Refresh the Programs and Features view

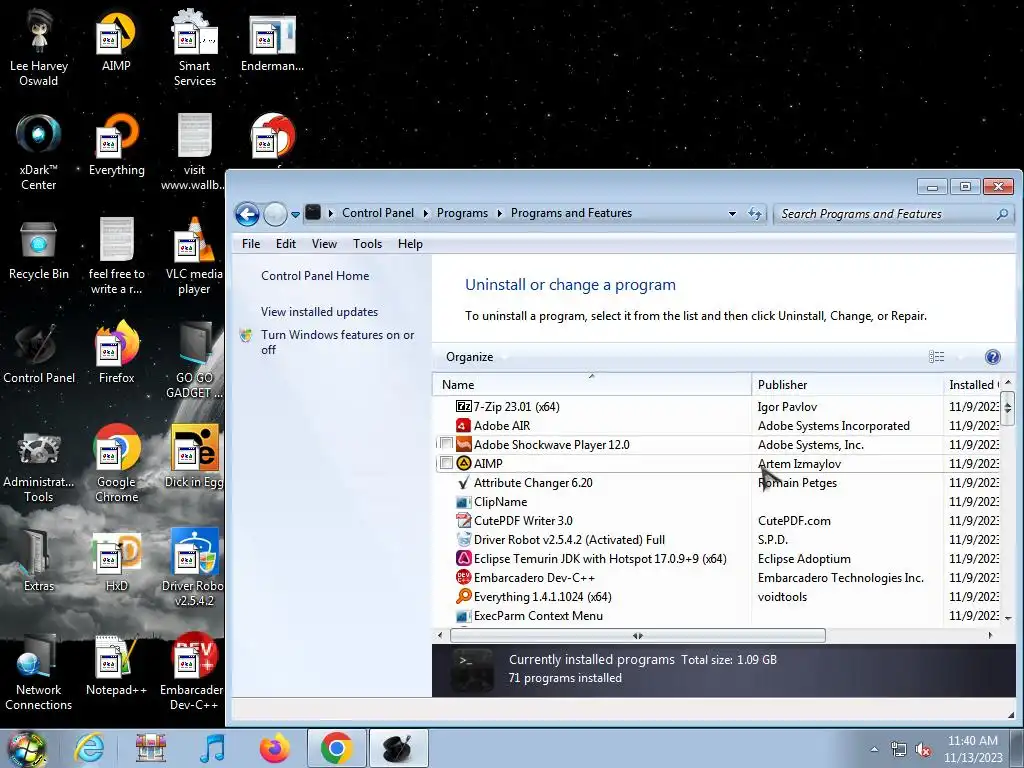(x=755, y=214)
